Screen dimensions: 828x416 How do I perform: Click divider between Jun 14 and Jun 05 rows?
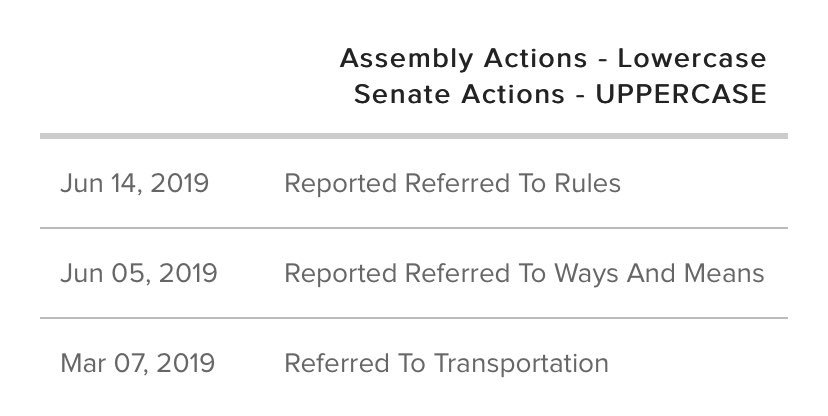point(414,228)
